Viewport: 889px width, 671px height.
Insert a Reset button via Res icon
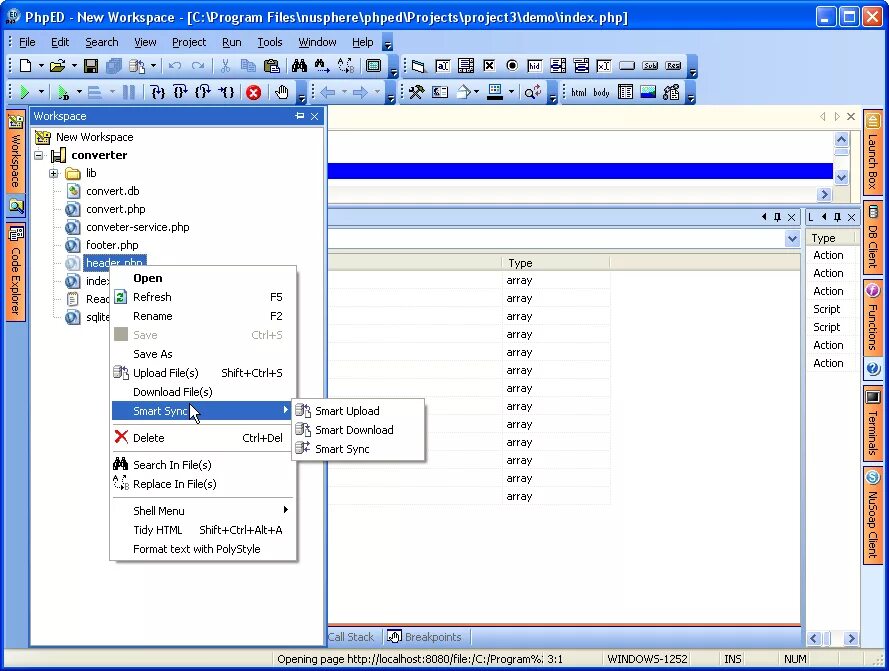coord(674,66)
